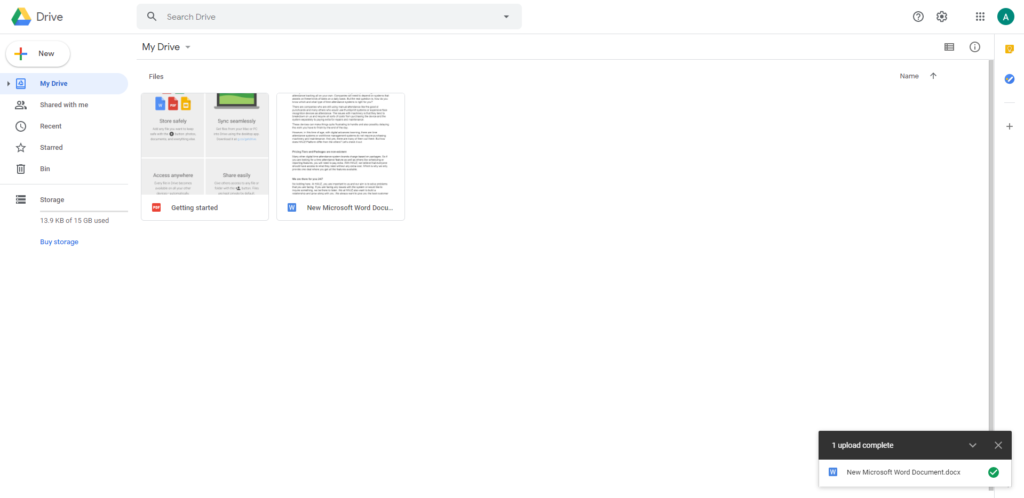Show file details info panel

[x=975, y=47]
